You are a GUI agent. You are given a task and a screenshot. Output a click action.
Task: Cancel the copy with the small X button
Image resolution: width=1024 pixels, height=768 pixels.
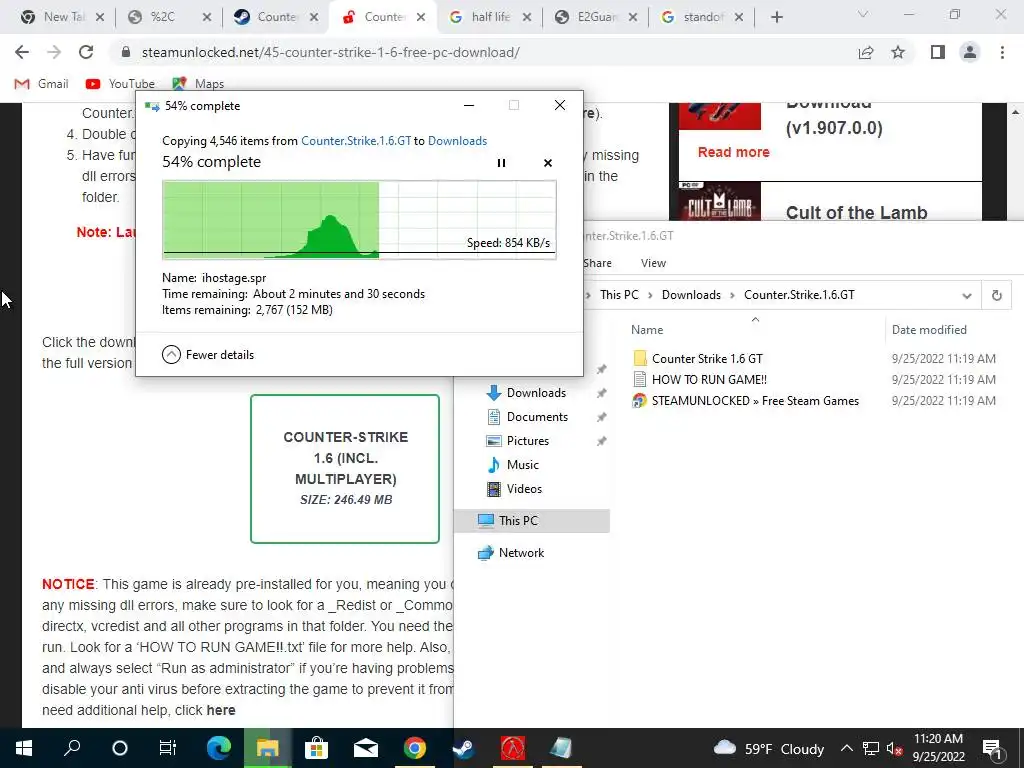click(x=548, y=163)
